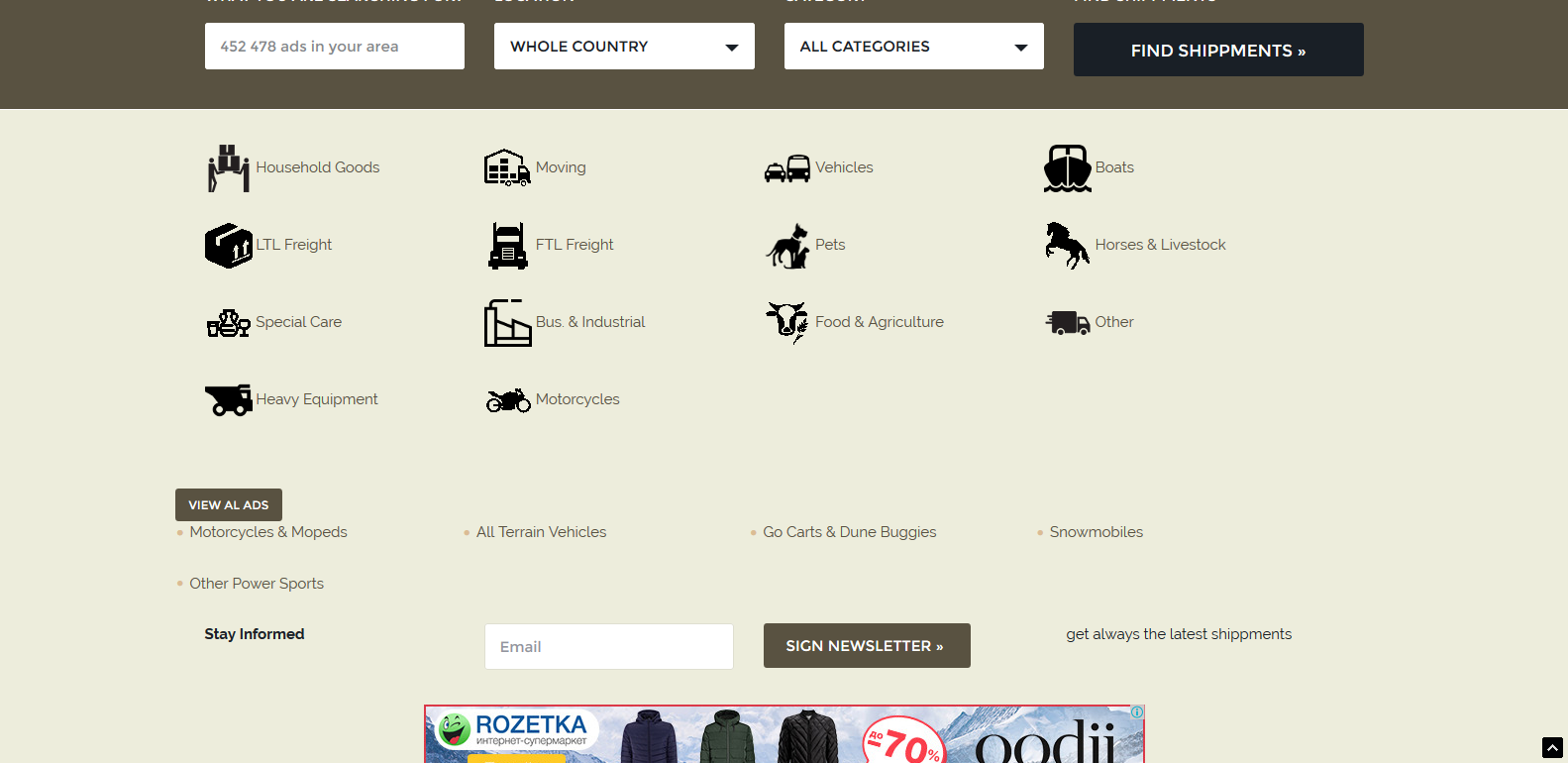Focus the Email input field

(608, 646)
